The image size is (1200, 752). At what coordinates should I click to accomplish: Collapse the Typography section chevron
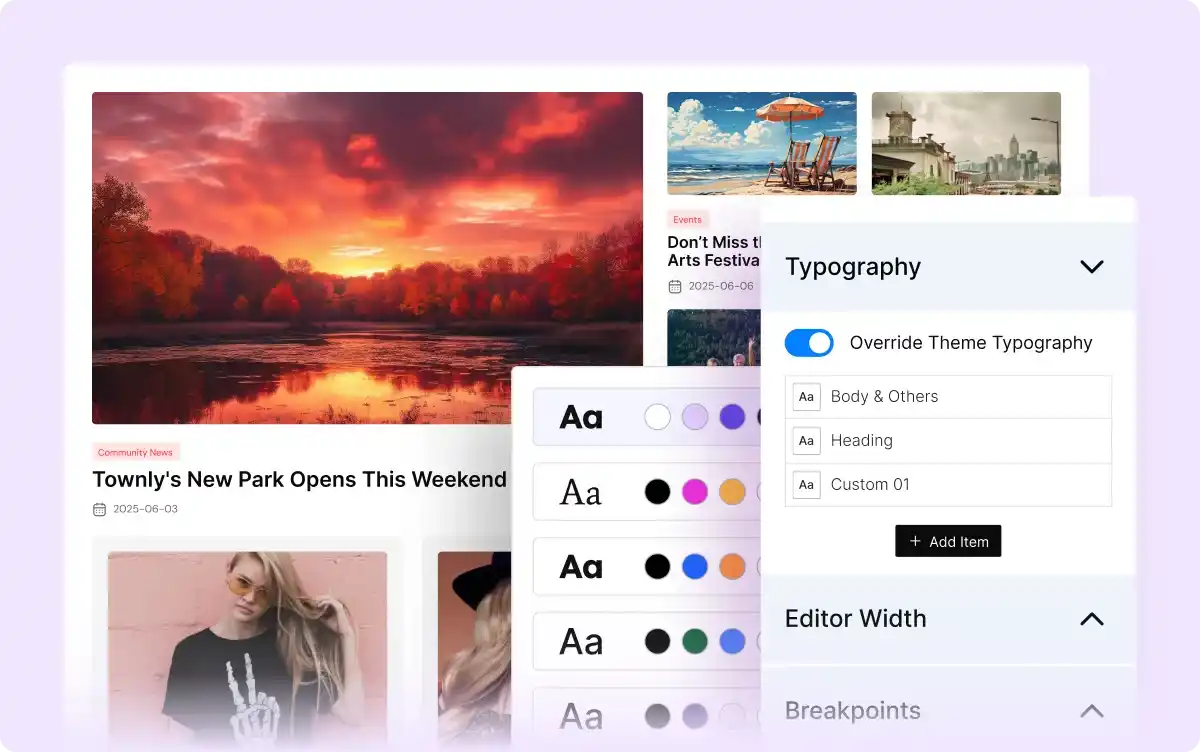1092,267
